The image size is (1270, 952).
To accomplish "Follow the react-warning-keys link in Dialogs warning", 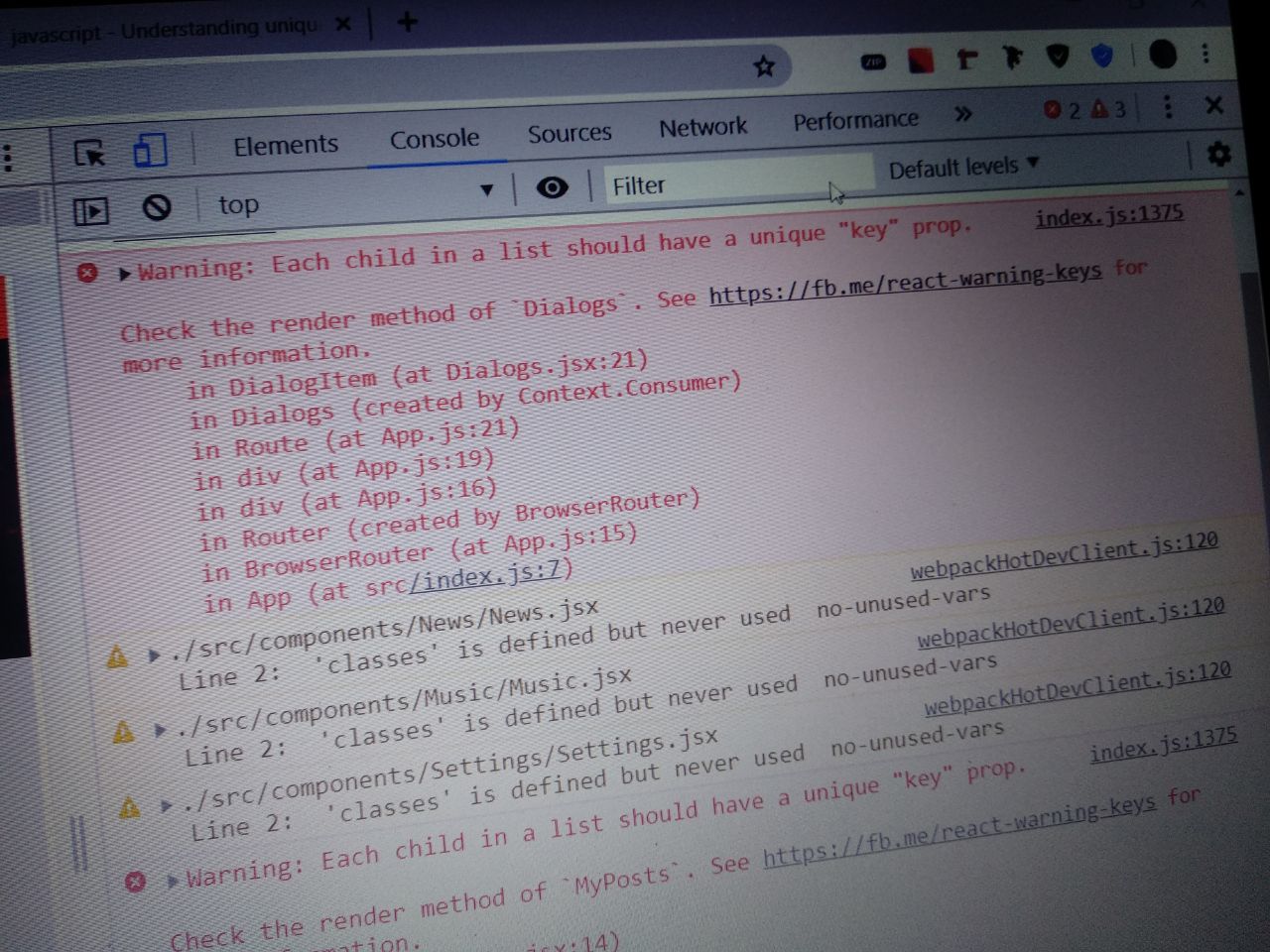I will [906, 284].
